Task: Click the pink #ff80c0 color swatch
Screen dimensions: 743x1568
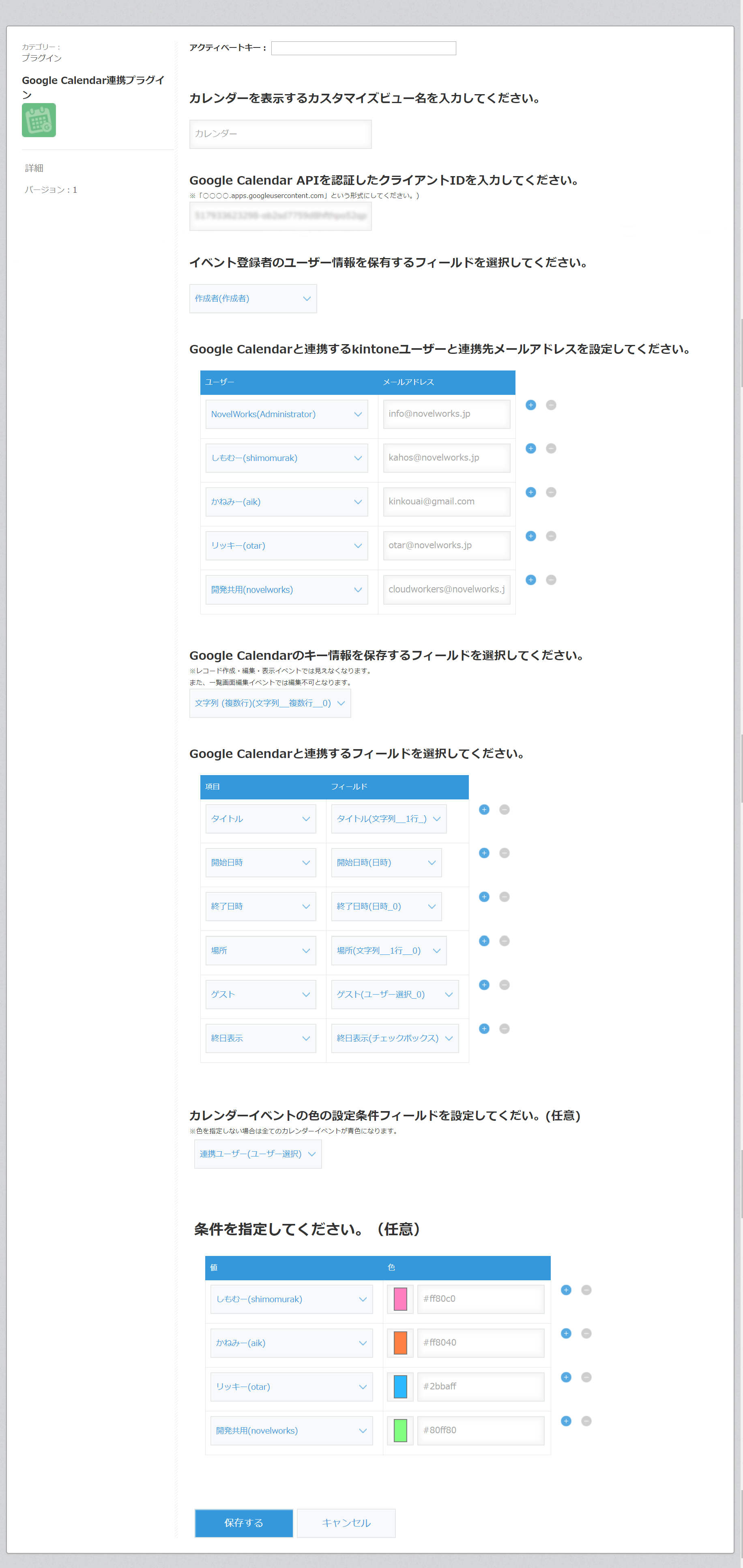Action: tap(400, 1299)
